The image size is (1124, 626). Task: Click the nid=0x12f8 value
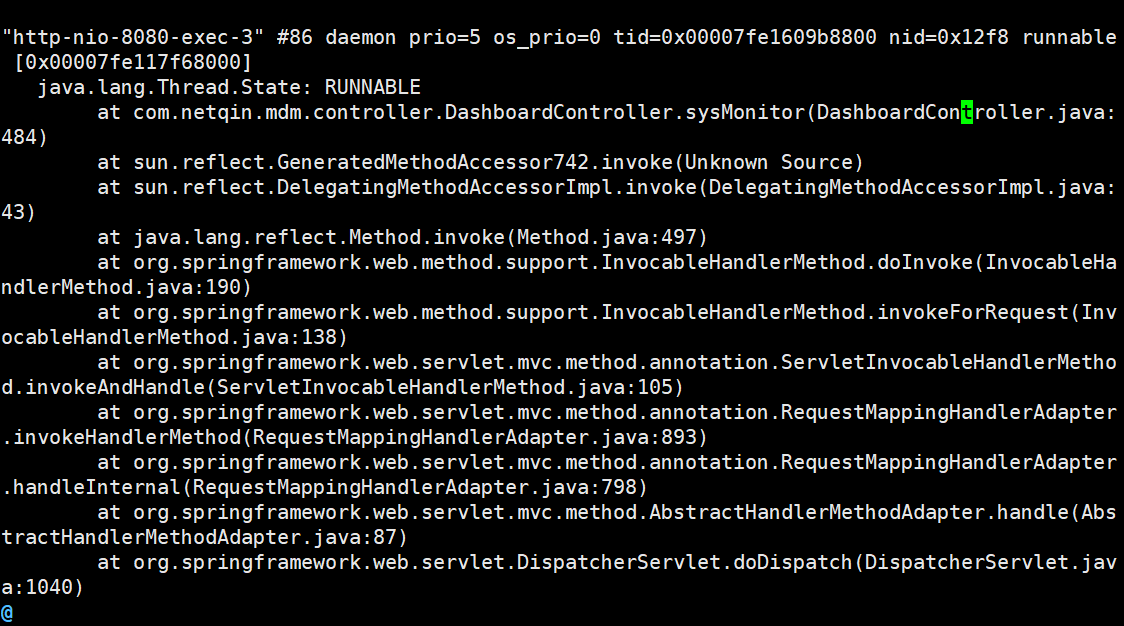click(x=948, y=37)
